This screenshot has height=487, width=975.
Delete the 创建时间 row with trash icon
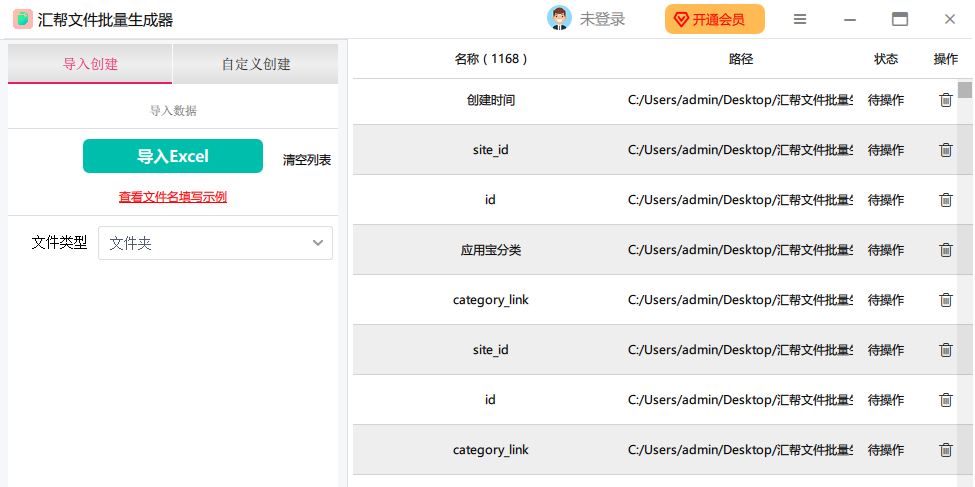pos(945,100)
